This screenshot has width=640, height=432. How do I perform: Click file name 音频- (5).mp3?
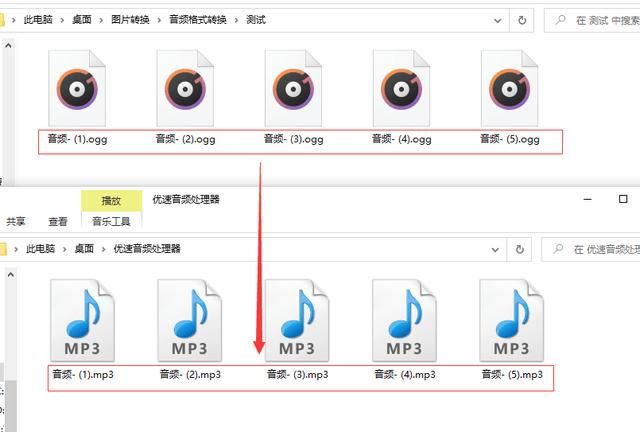coord(513,374)
